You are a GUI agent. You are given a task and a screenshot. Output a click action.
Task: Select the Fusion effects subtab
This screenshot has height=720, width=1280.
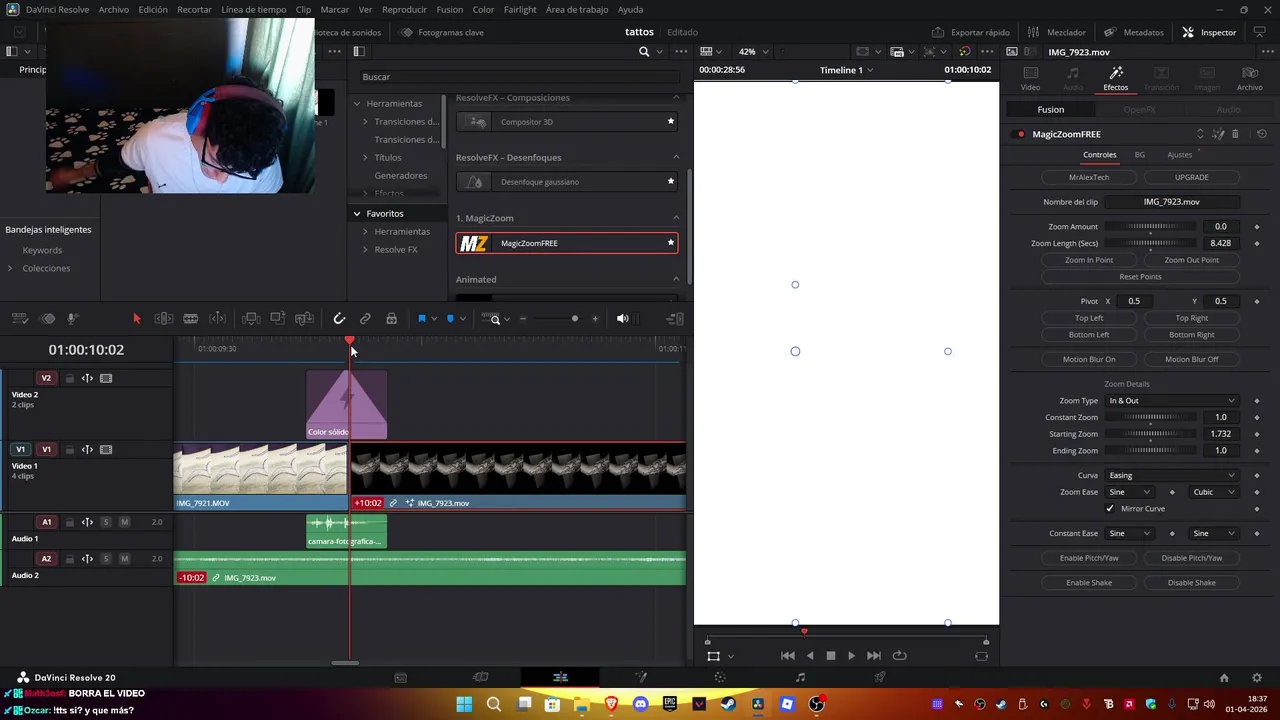1050,110
